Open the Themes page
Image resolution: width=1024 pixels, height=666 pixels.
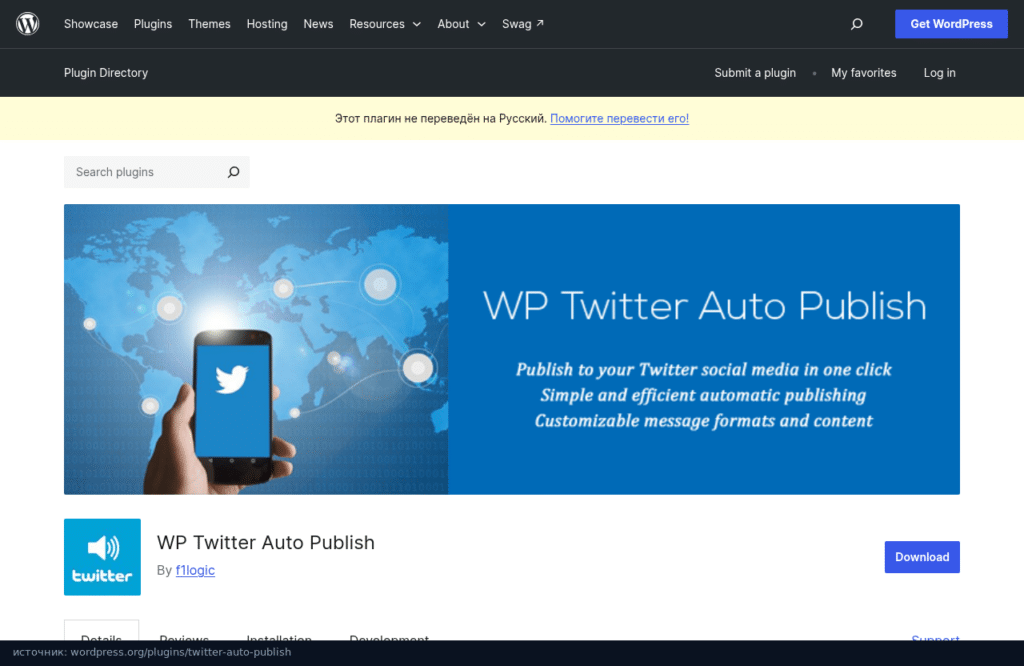(x=209, y=24)
